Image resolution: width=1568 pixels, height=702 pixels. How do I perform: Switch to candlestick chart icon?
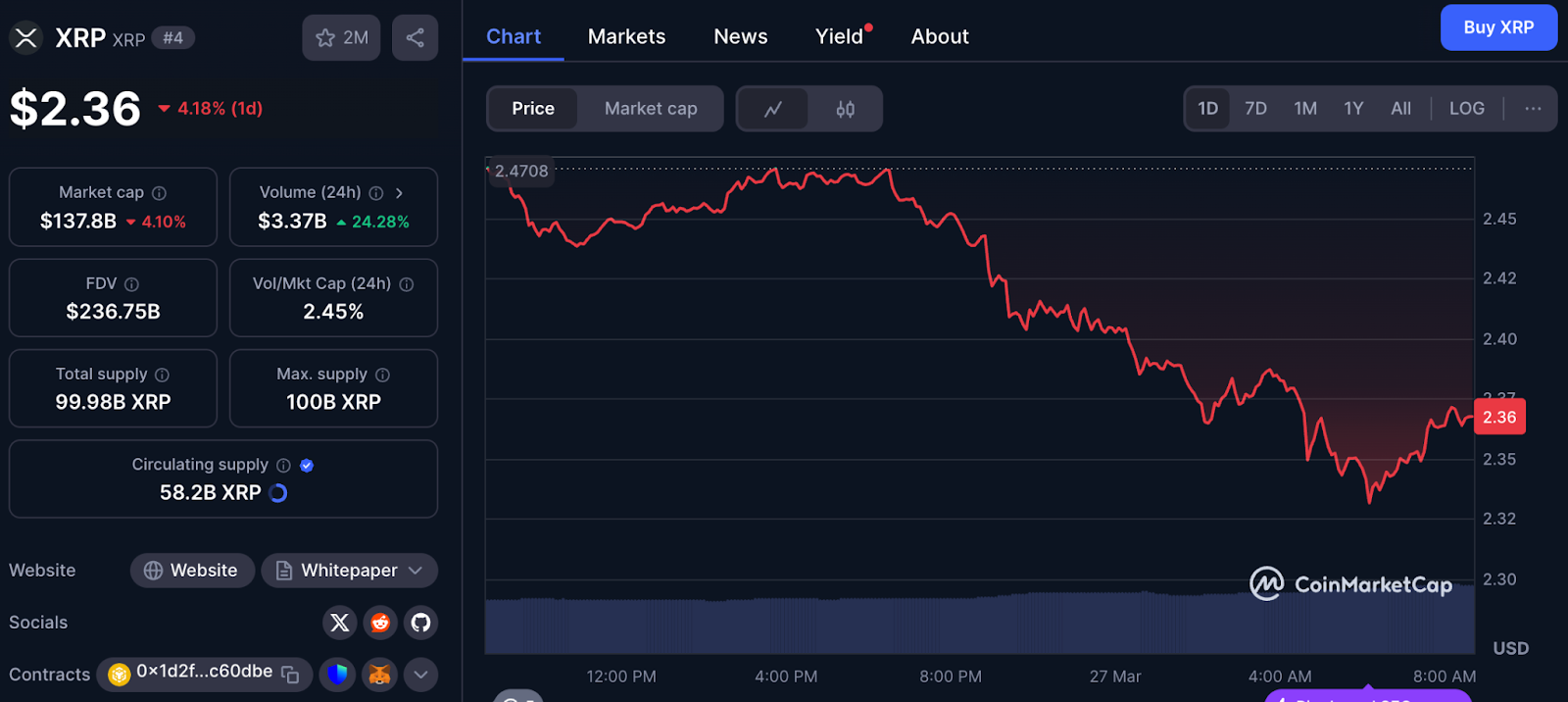(x=845, y=109)
